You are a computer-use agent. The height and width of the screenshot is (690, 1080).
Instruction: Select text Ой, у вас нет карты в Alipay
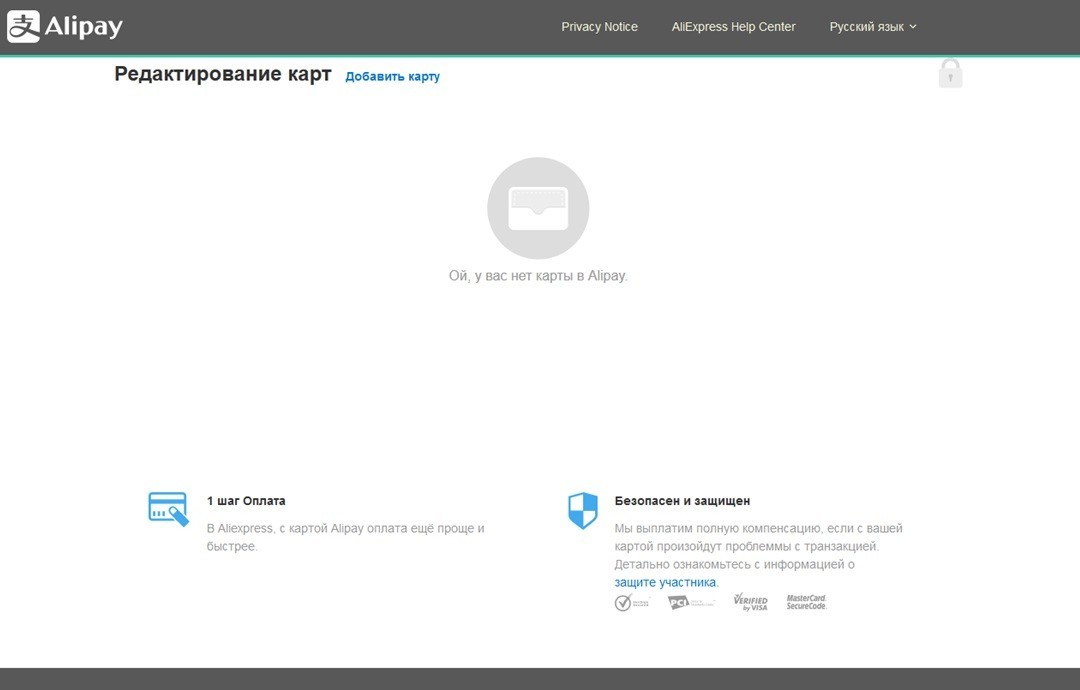(538, 275)
